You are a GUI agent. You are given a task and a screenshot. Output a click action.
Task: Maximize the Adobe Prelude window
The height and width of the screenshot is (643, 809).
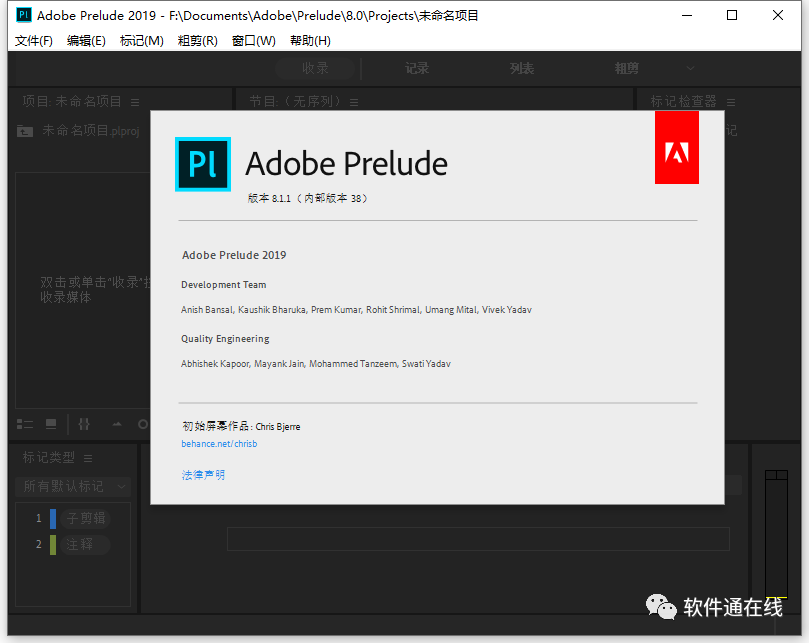click(x=732, y=15)
